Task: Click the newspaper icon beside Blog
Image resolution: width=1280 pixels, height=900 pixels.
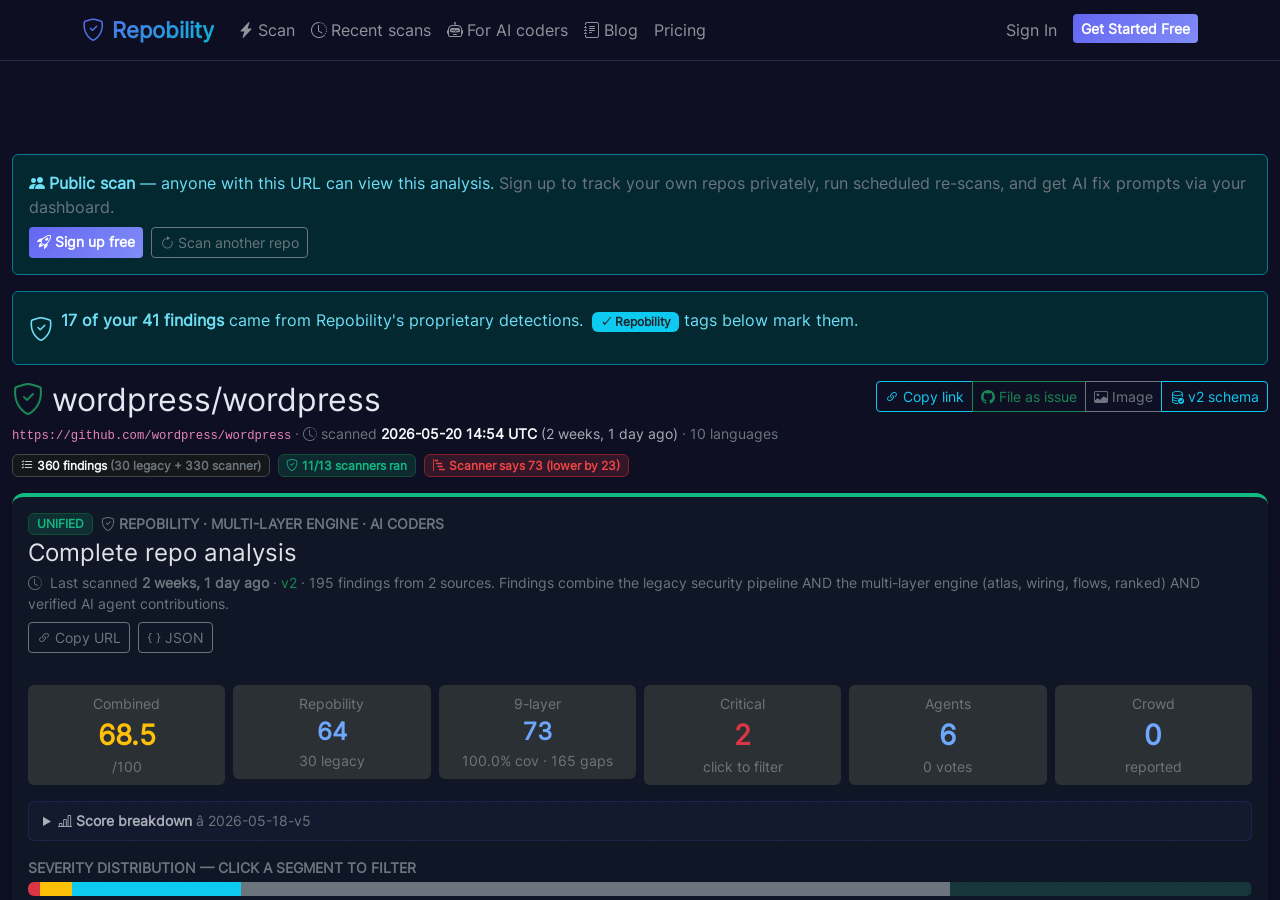Action: 592,30
